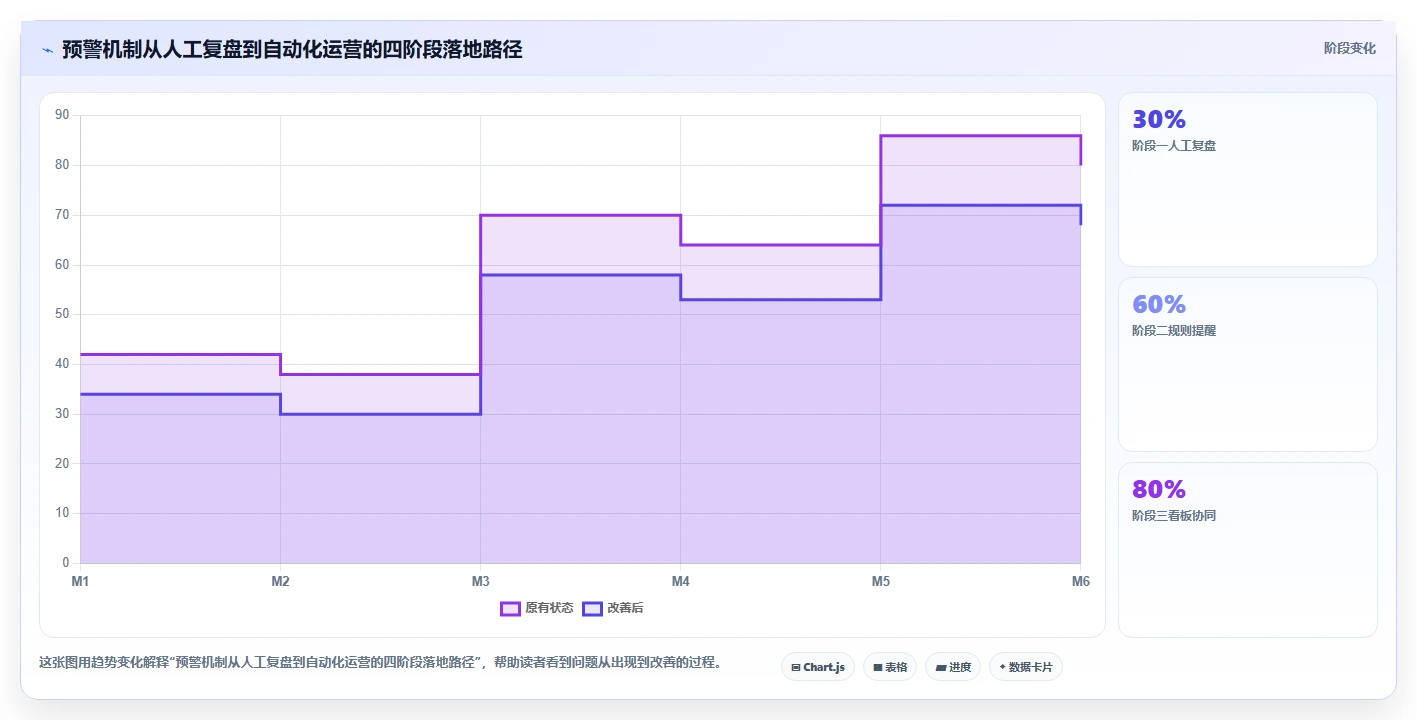This screenshot has height=720, width=1417.
Task: Click the 阶段三看板协同 label
Action: click(x=1174, y=516)
